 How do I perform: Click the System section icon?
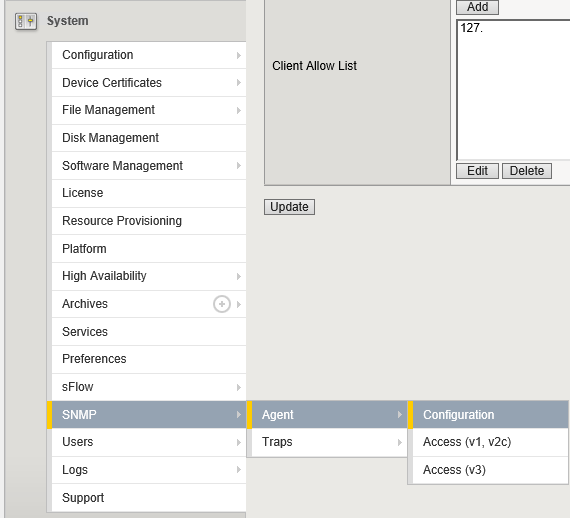(26, 21)
